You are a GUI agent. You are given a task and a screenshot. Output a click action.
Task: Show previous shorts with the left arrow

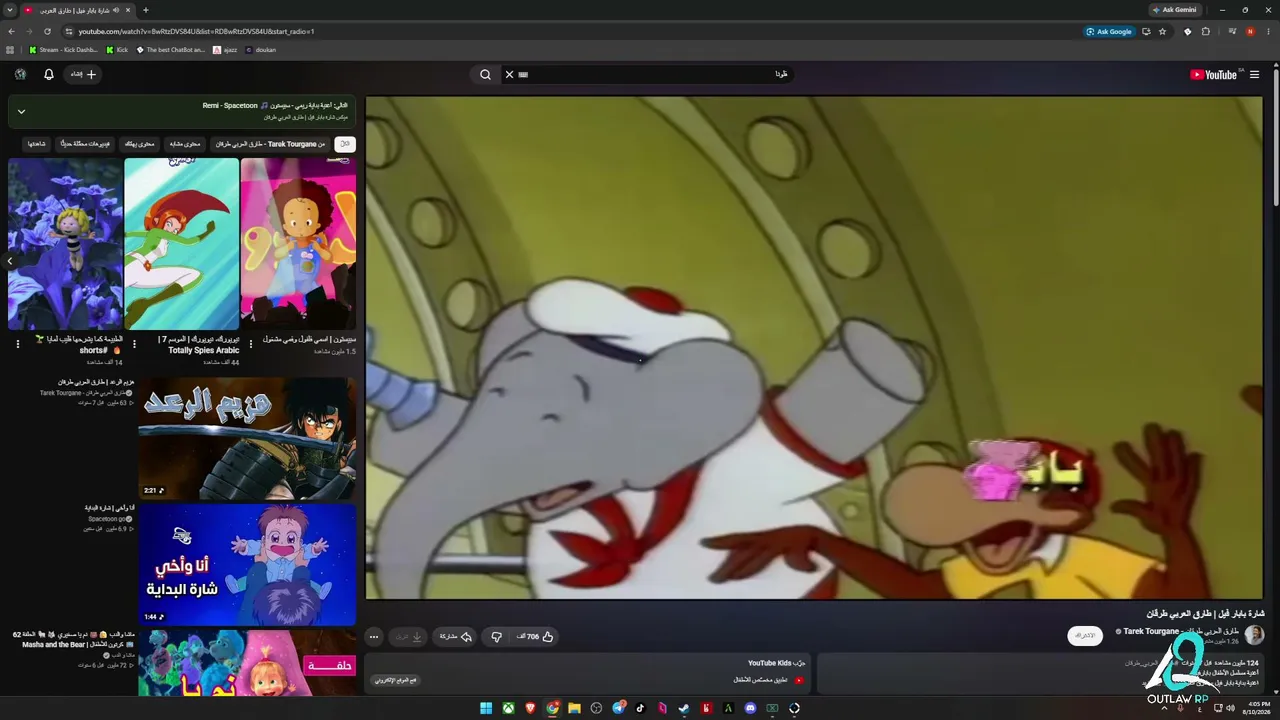click(x=10, y=261)
